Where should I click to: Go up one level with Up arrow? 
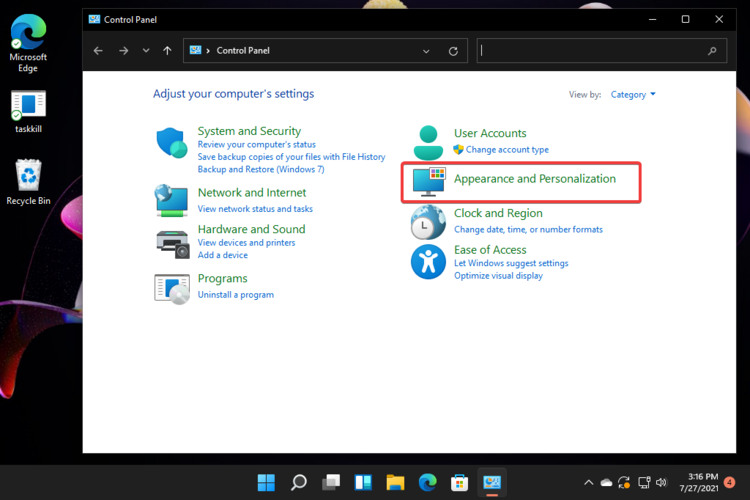click(x=167, y=51)
